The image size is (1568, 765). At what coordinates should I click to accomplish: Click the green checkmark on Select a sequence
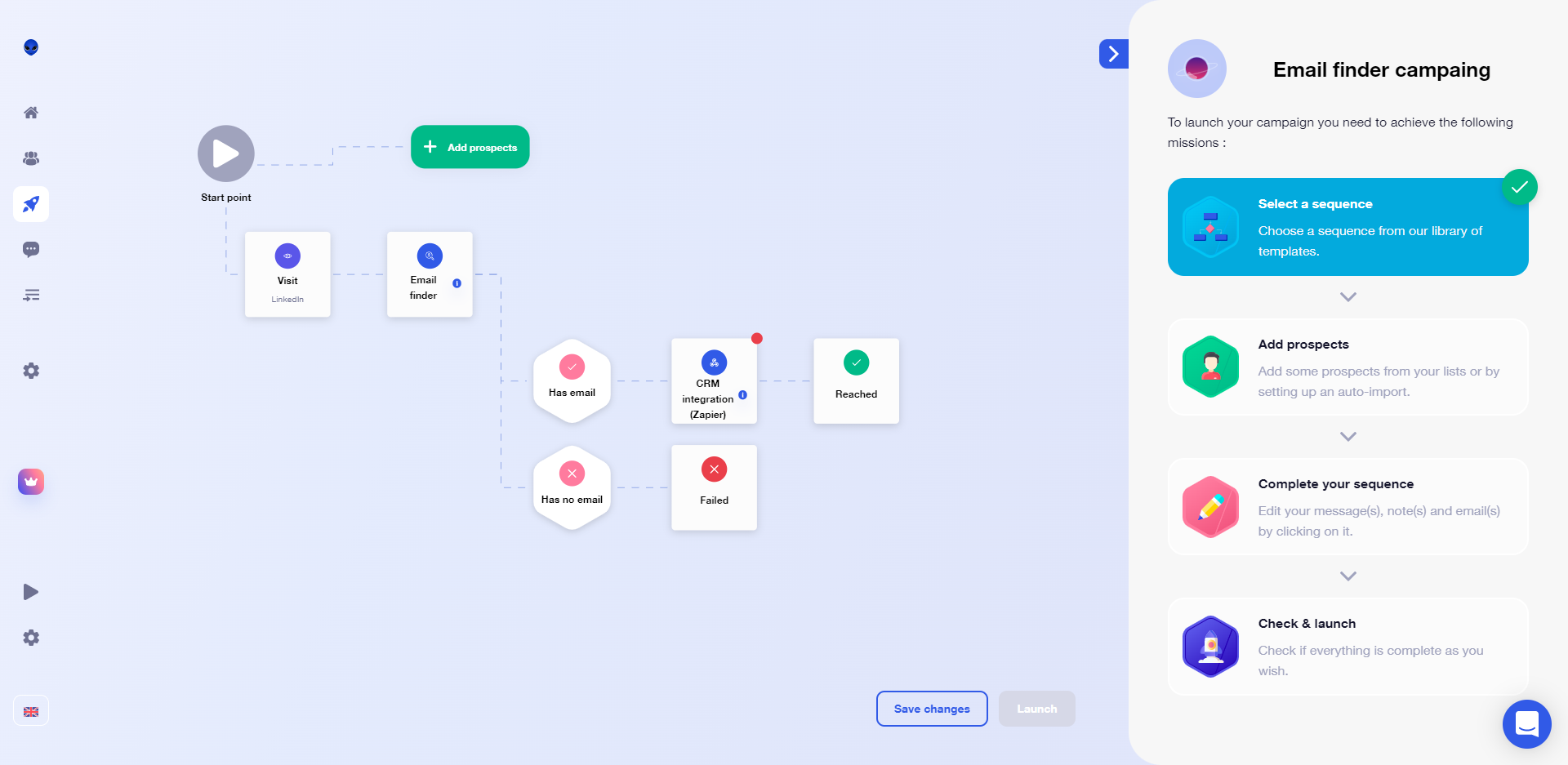pyautogui.click(x=1520, y=188)
